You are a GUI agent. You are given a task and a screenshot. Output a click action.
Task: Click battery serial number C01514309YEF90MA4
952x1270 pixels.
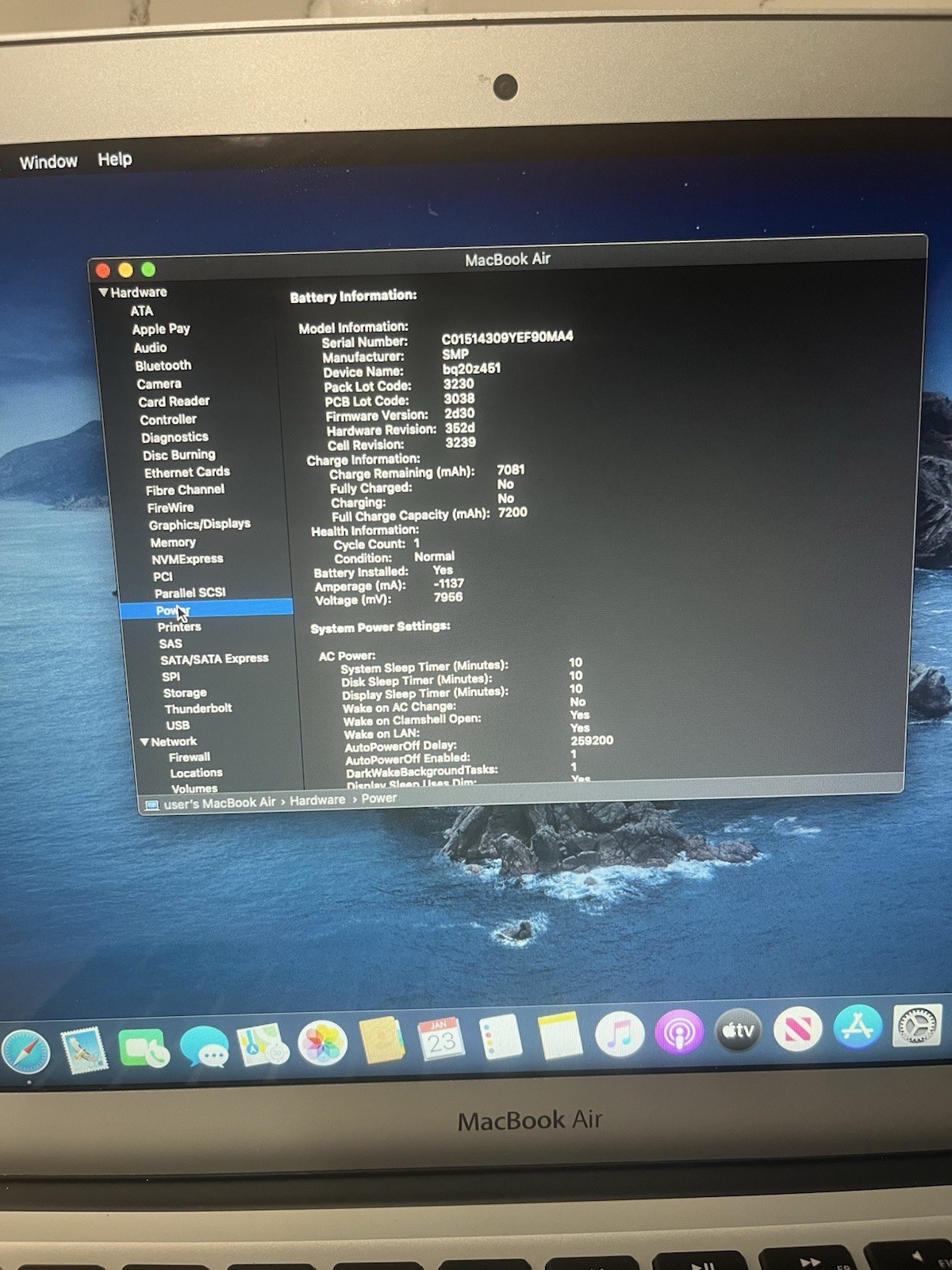(508, 337)
